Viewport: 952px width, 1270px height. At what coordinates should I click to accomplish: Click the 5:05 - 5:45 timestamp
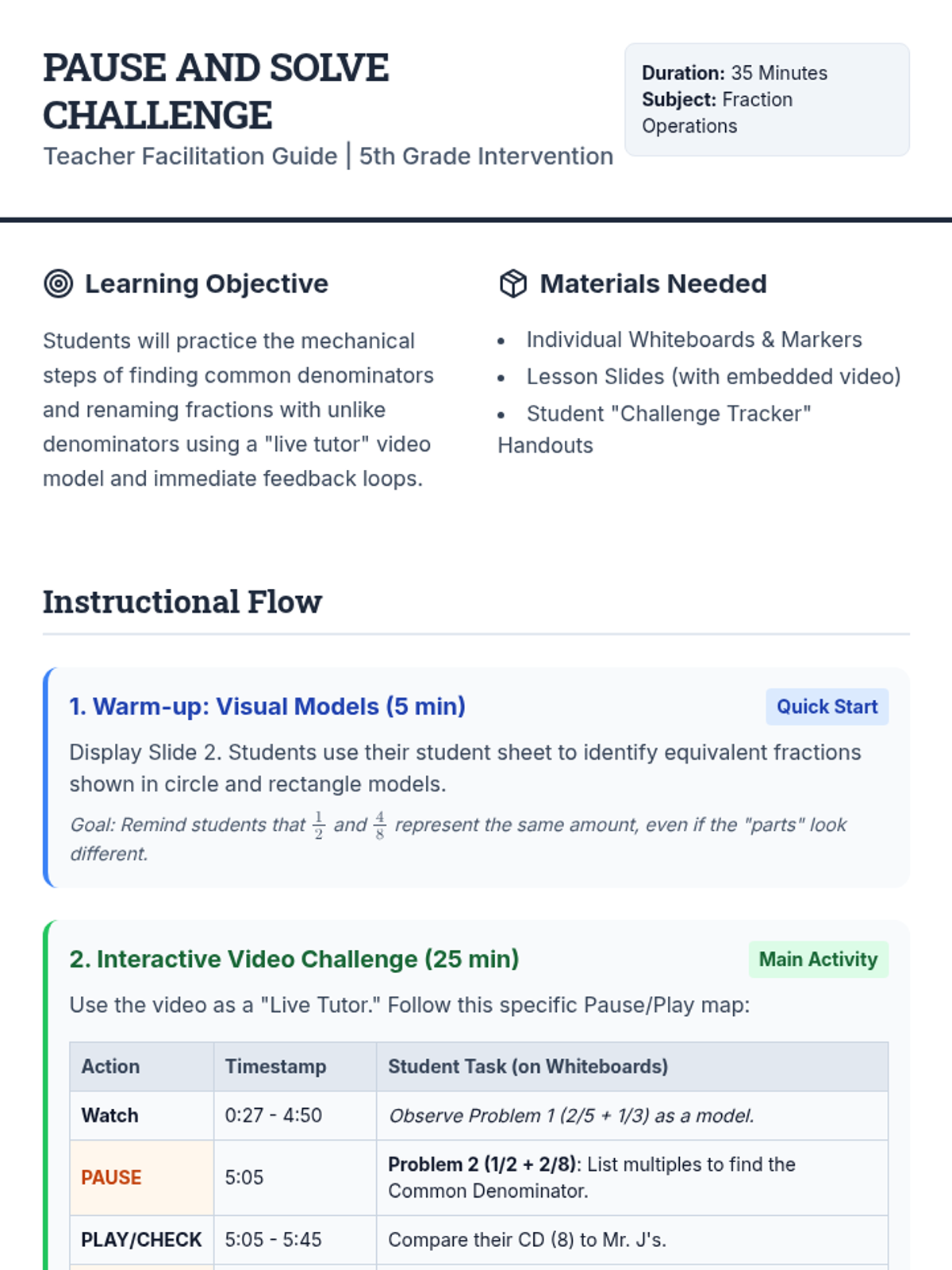tap(273, 1239)
